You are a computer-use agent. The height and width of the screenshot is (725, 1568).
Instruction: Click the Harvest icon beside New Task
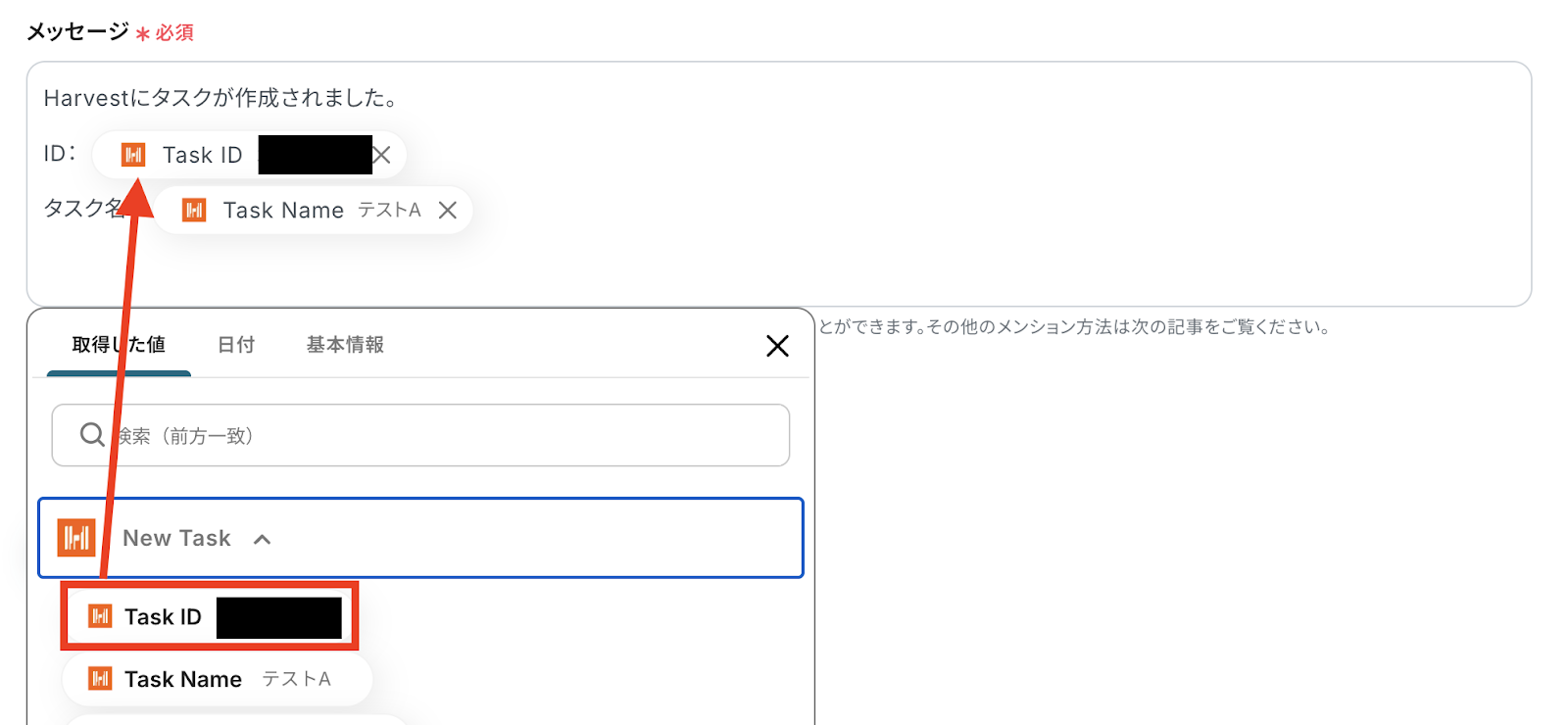point(76,538)
